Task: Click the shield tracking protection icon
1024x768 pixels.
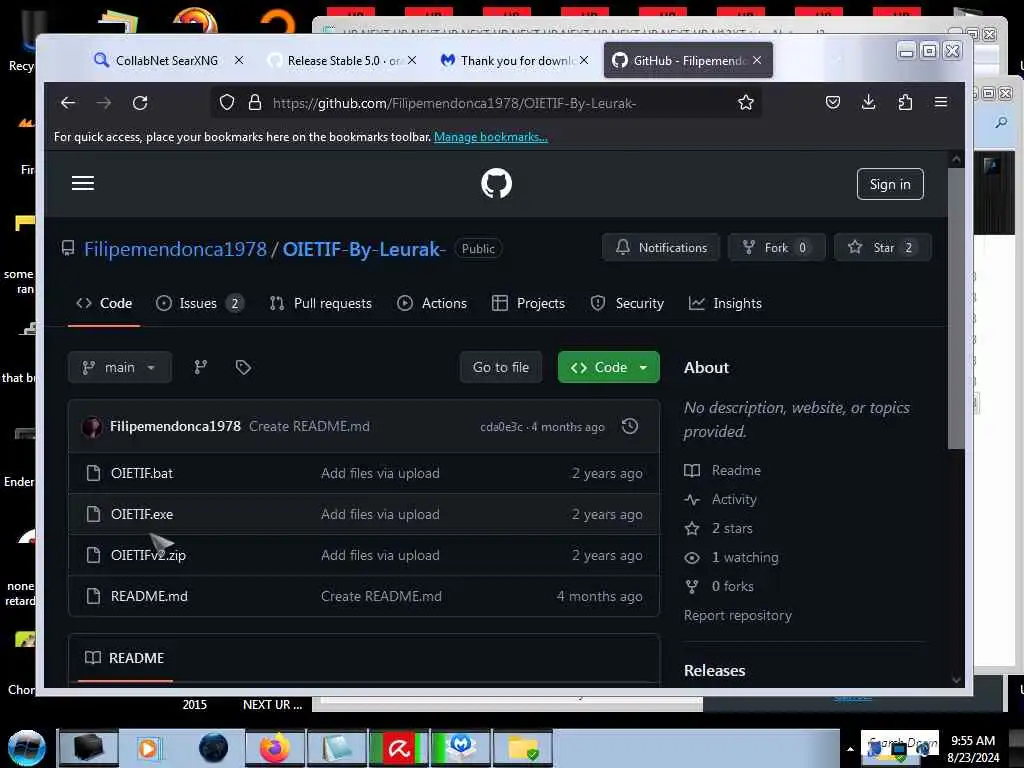Action: [x=227, y=103]
